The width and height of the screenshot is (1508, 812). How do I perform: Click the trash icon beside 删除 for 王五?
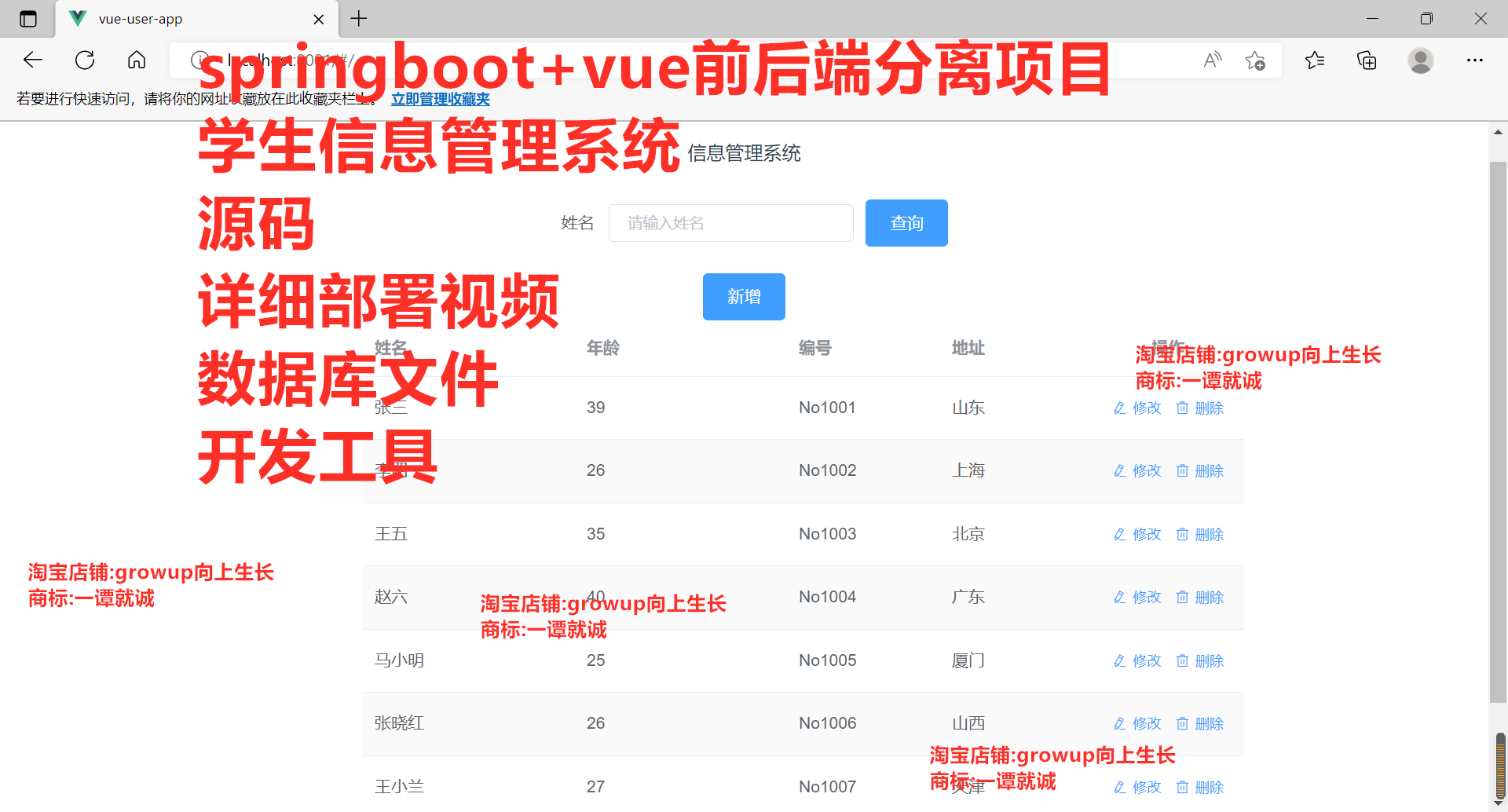pos(1183,534)
